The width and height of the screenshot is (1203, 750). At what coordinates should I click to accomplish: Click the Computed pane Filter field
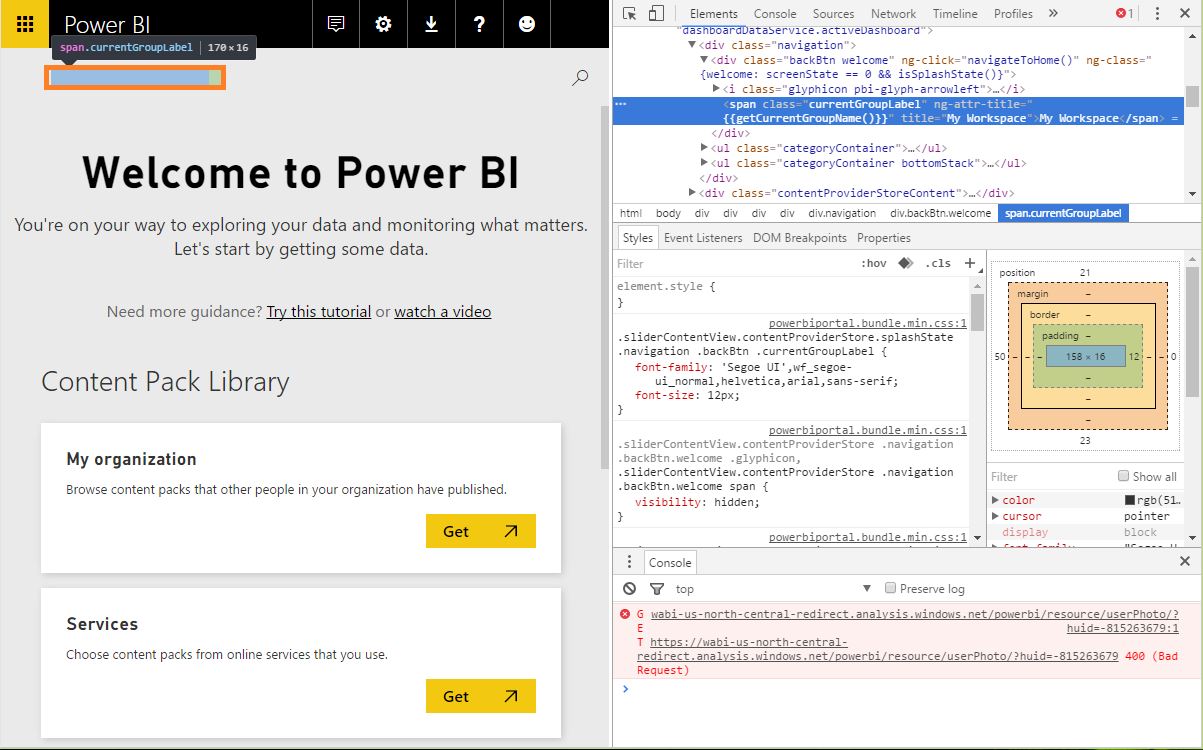[1050, 476]
